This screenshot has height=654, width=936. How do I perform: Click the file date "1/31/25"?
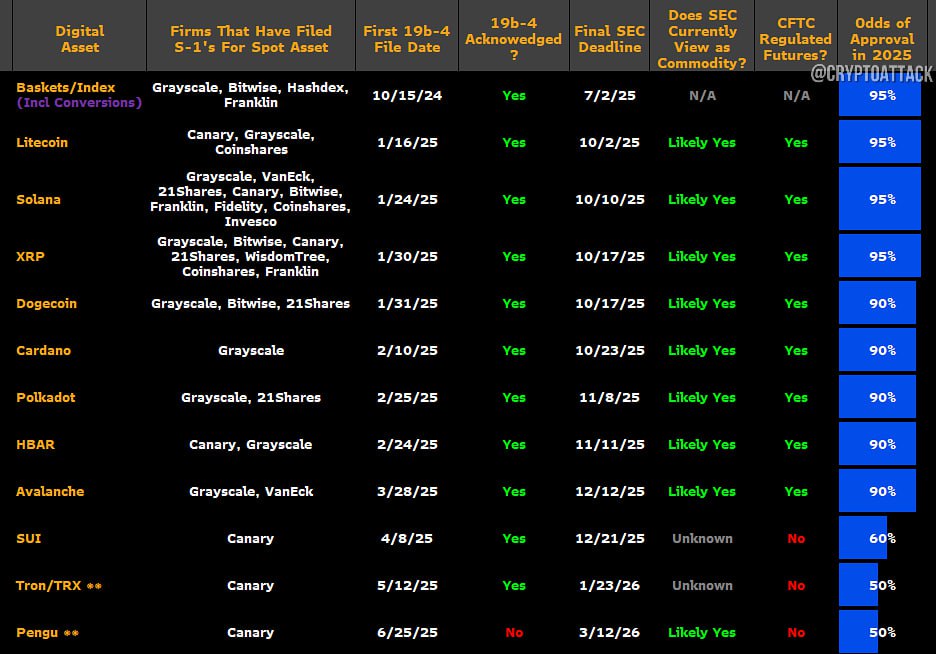point(407,304)
